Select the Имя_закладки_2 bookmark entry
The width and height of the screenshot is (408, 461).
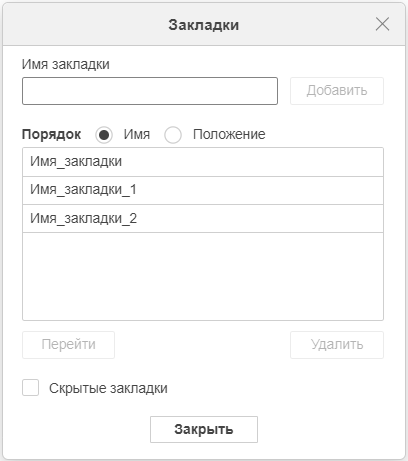[203, 219]
